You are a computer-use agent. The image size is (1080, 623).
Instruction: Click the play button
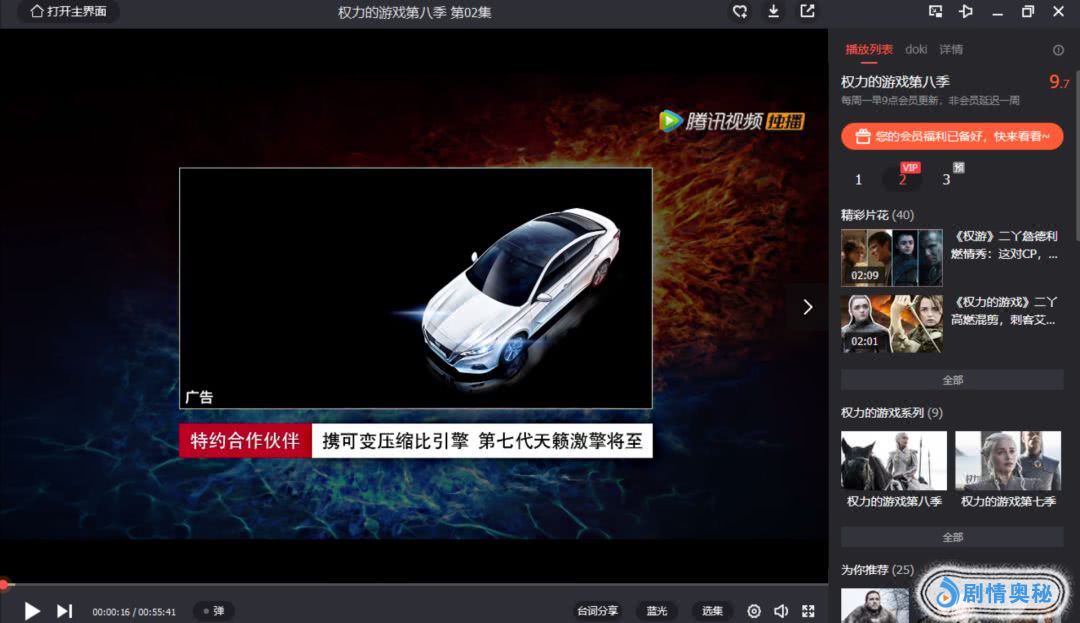(32, 610)
